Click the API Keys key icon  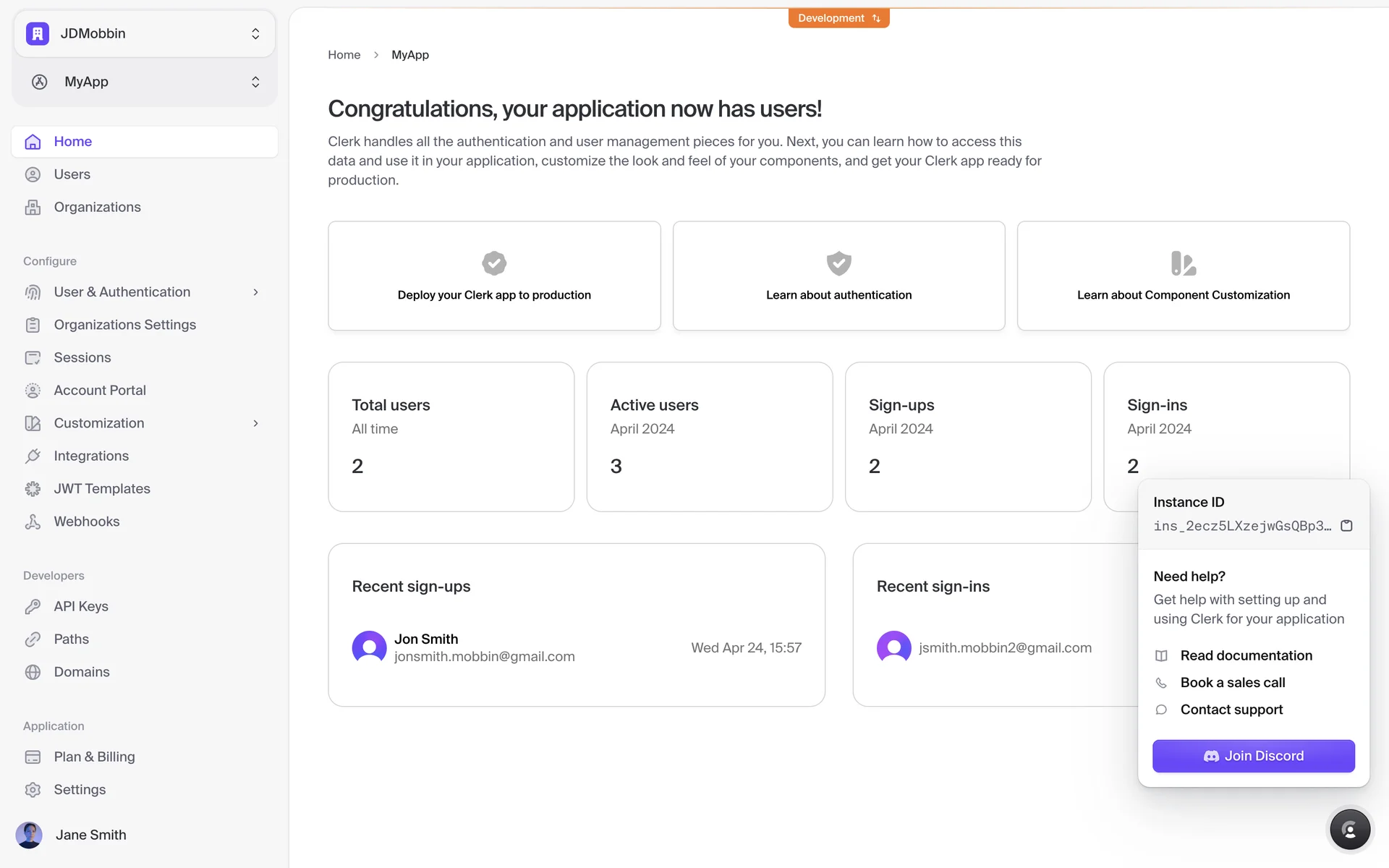(x=33, y=606)
